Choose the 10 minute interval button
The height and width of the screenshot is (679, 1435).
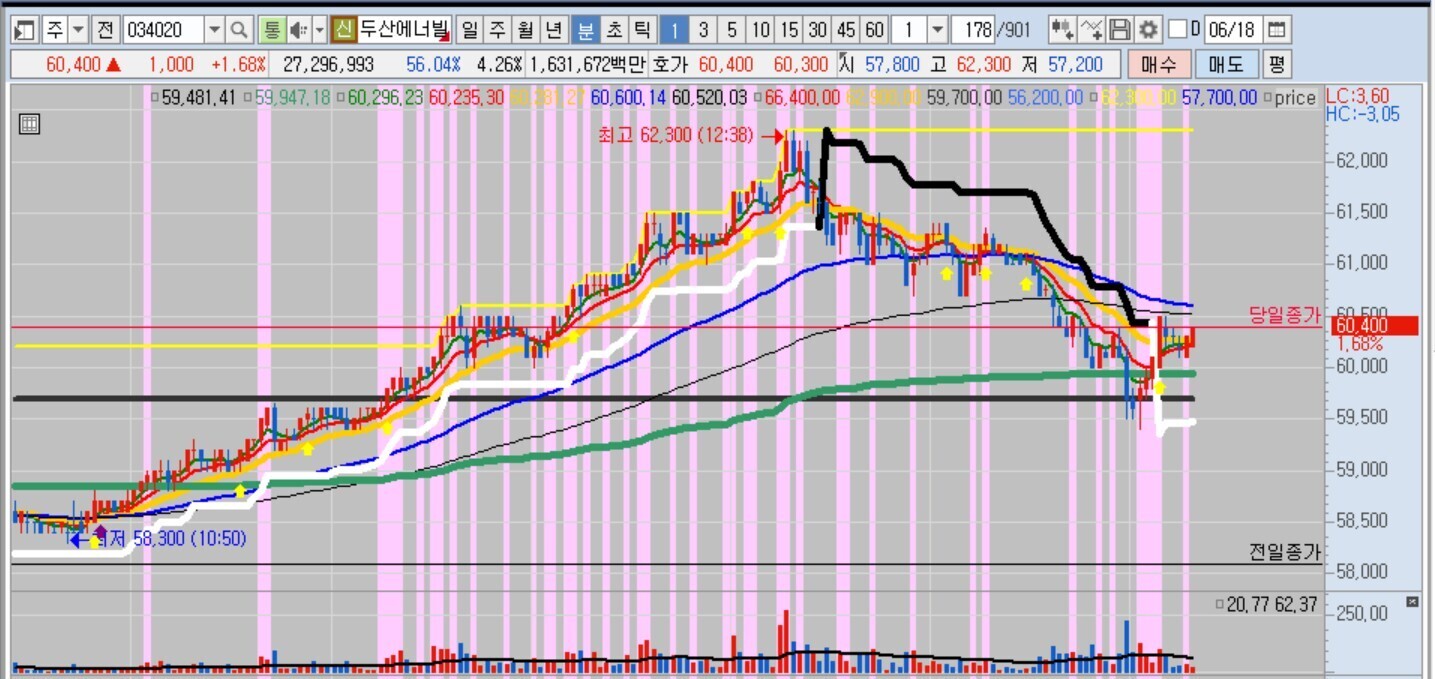[761, 29]
